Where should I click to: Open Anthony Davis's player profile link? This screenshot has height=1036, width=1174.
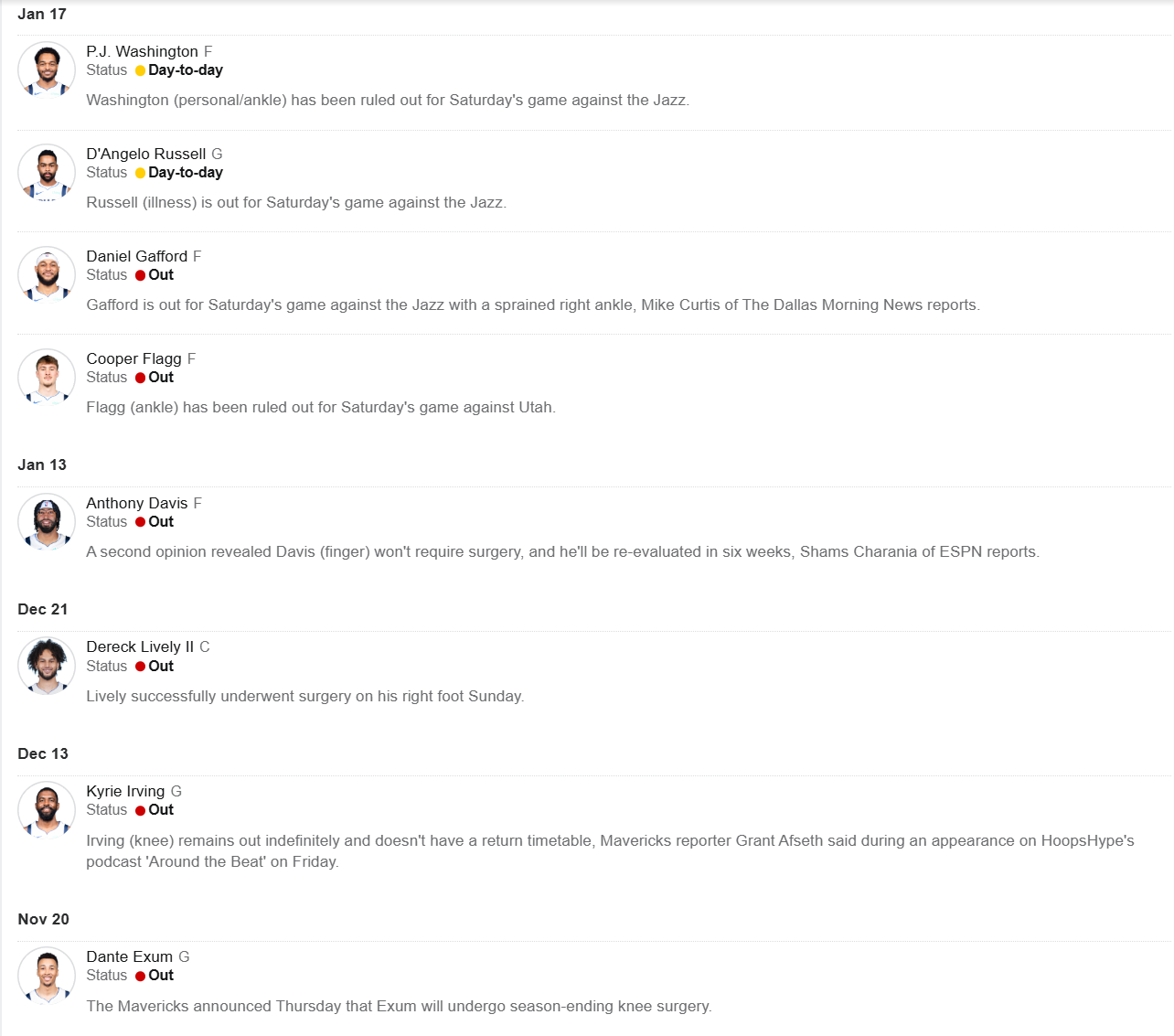[x=136, y=503]
